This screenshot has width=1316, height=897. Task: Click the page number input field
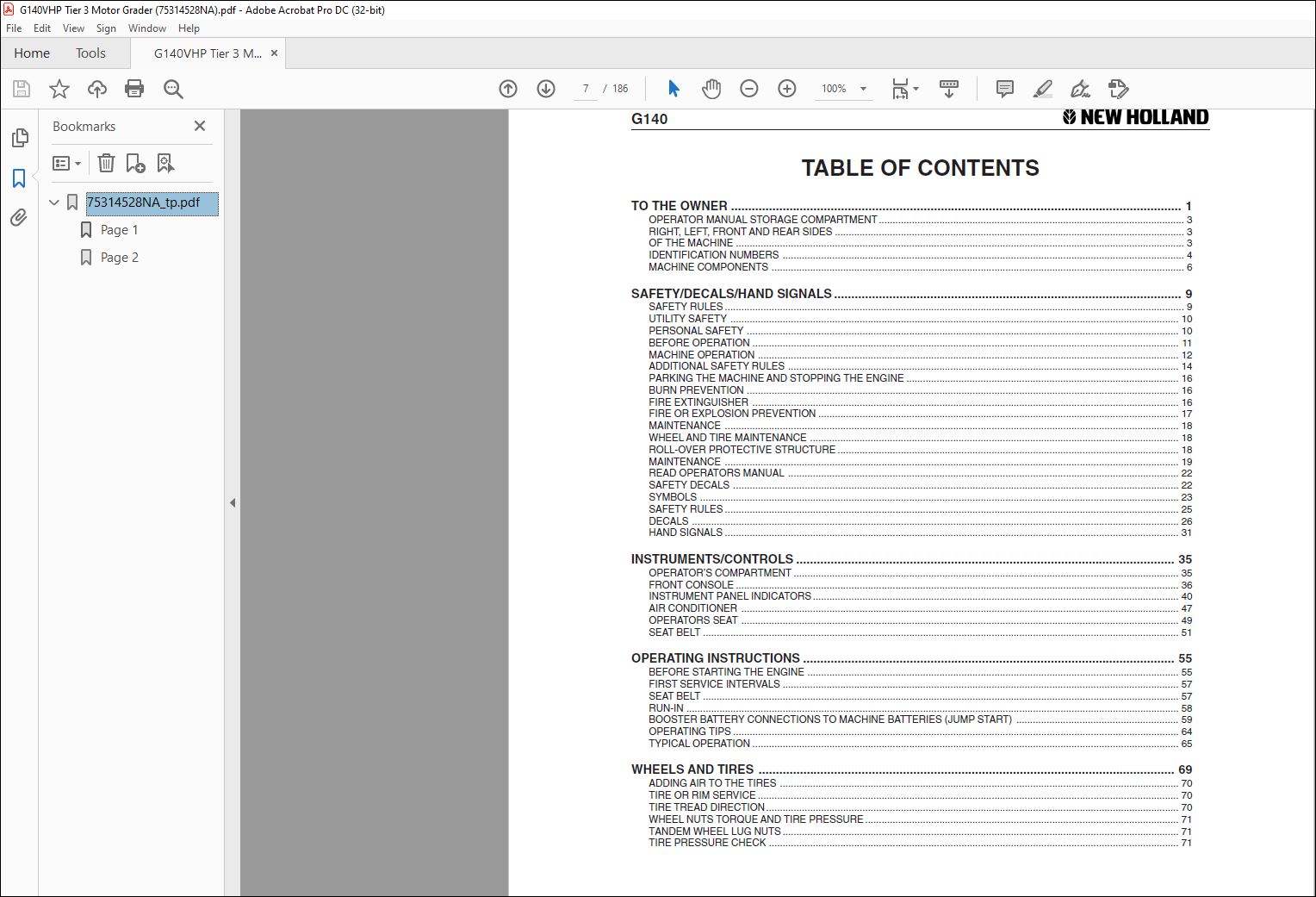point(586,89)
